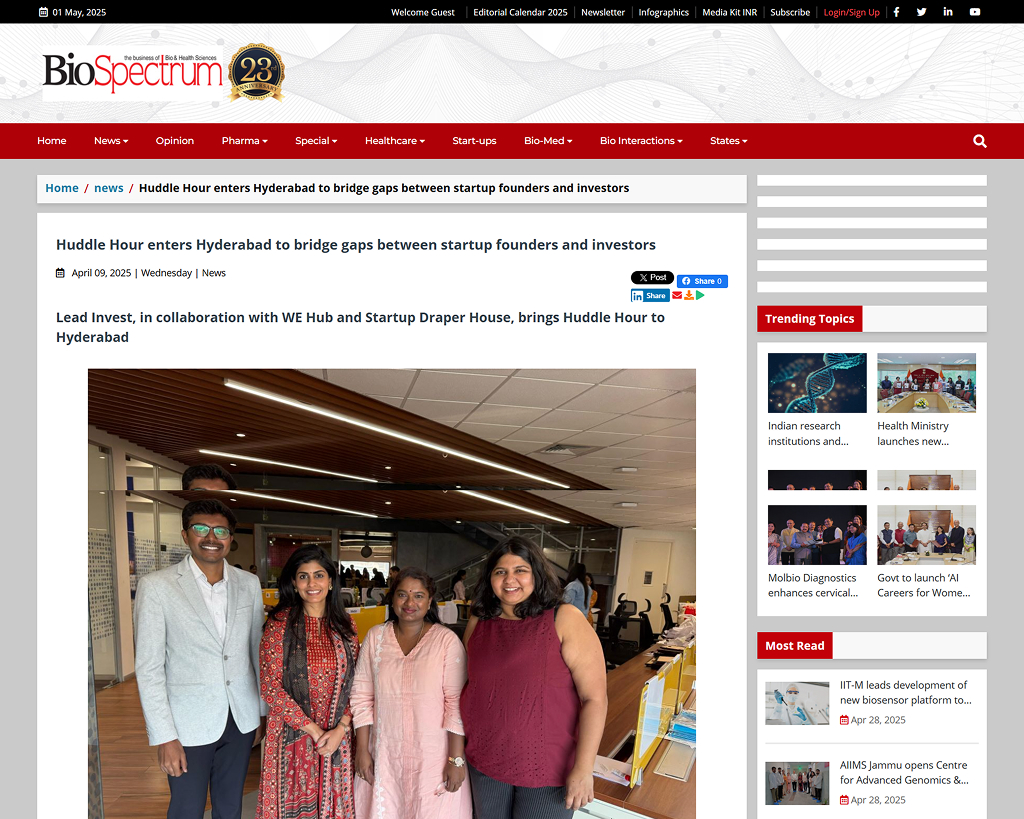Click the BioSpectrum logo
Viewport: 1024px width, 819px height.
point(133,72)
